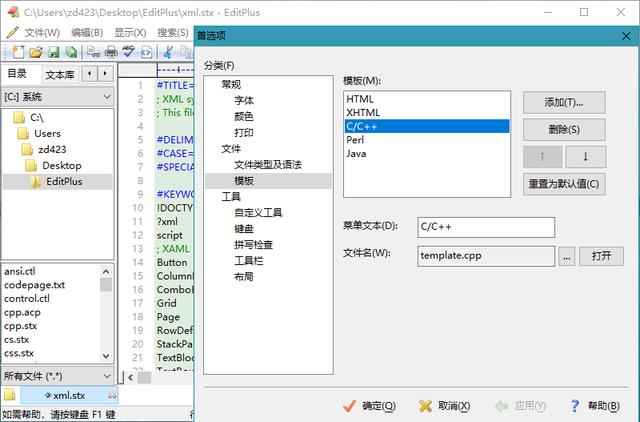Viewport: 640px width, 422px height.
Task: Expand the [C:] 系统 drive dropdown
Action: click(x=58, y=97)
